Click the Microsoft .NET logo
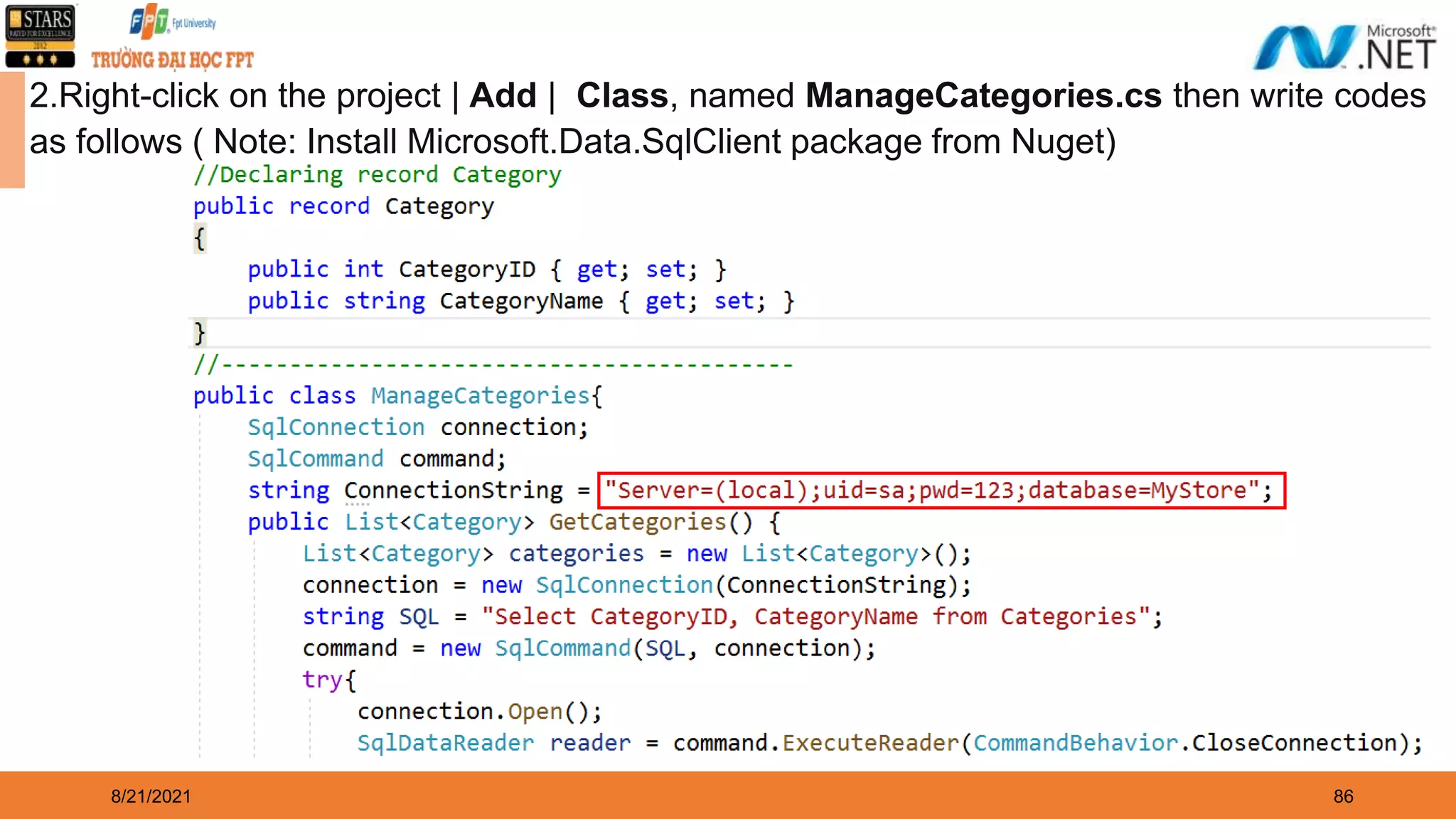 tap(1344, 47)
